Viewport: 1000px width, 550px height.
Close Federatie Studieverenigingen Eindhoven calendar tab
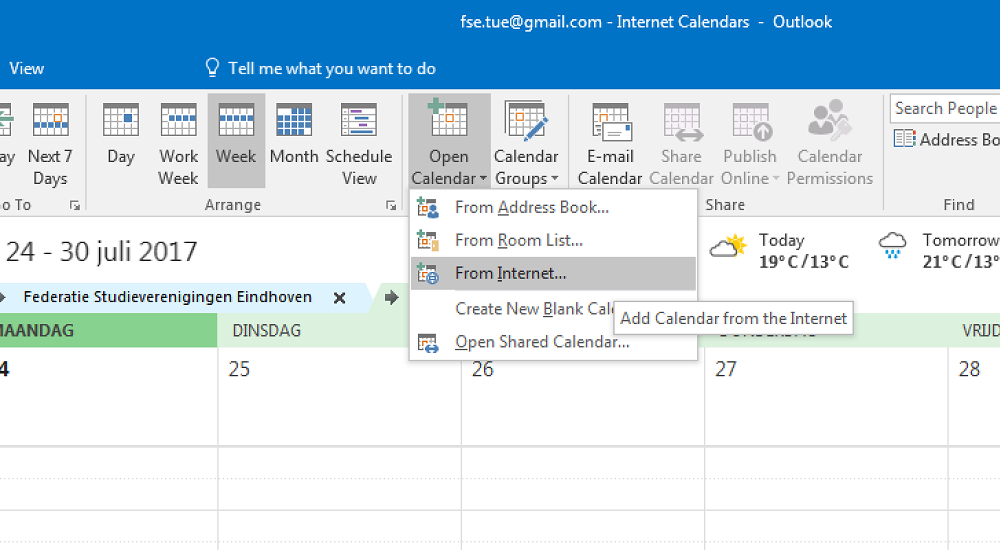coord(340,297)
